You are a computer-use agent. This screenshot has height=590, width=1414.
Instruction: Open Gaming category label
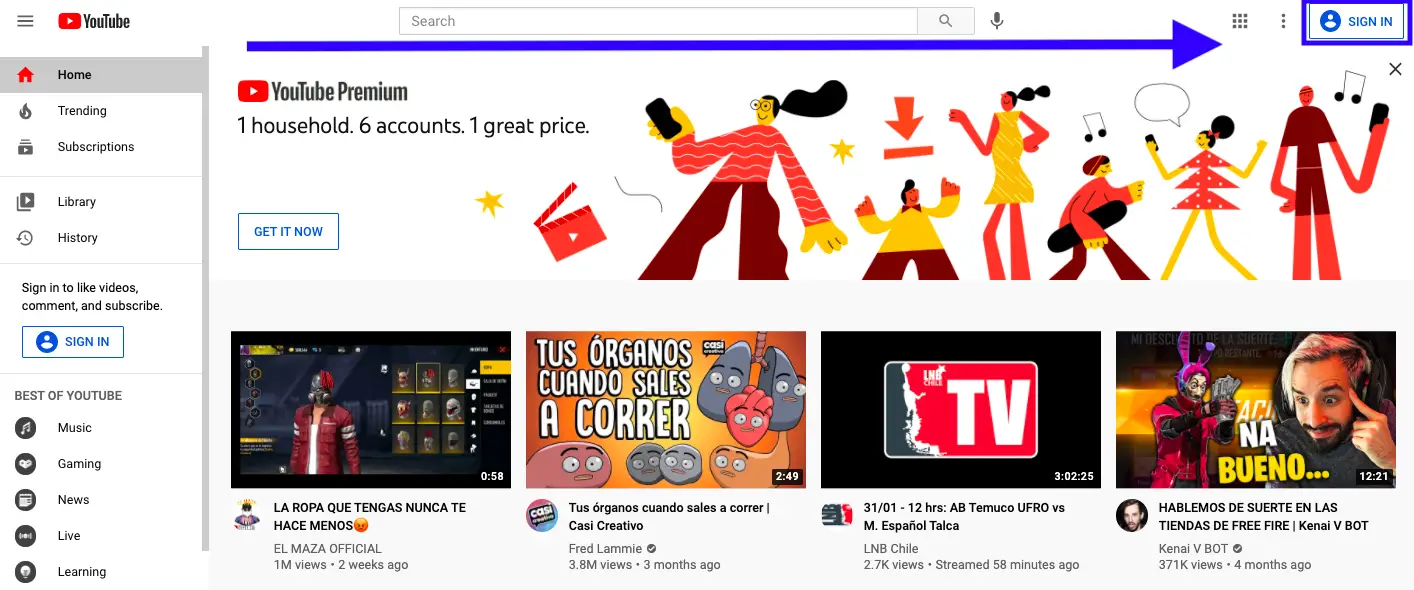[x=80, y=464]
